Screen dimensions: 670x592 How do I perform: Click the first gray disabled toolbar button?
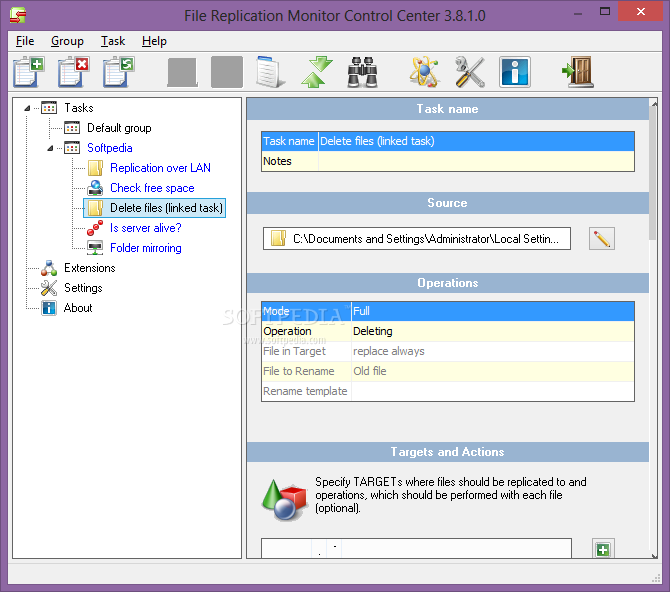(182, 72)
